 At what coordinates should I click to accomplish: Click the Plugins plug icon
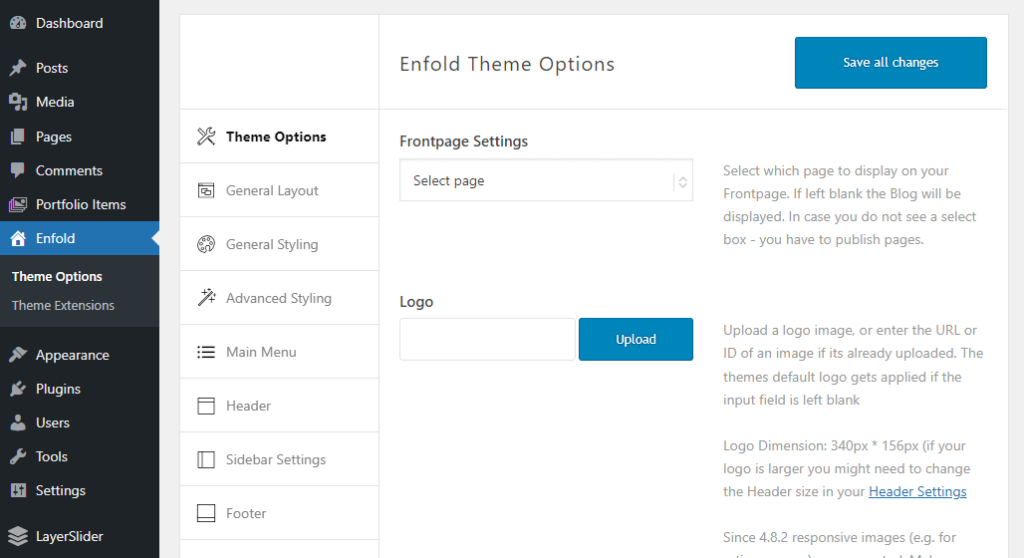point(18,389)
